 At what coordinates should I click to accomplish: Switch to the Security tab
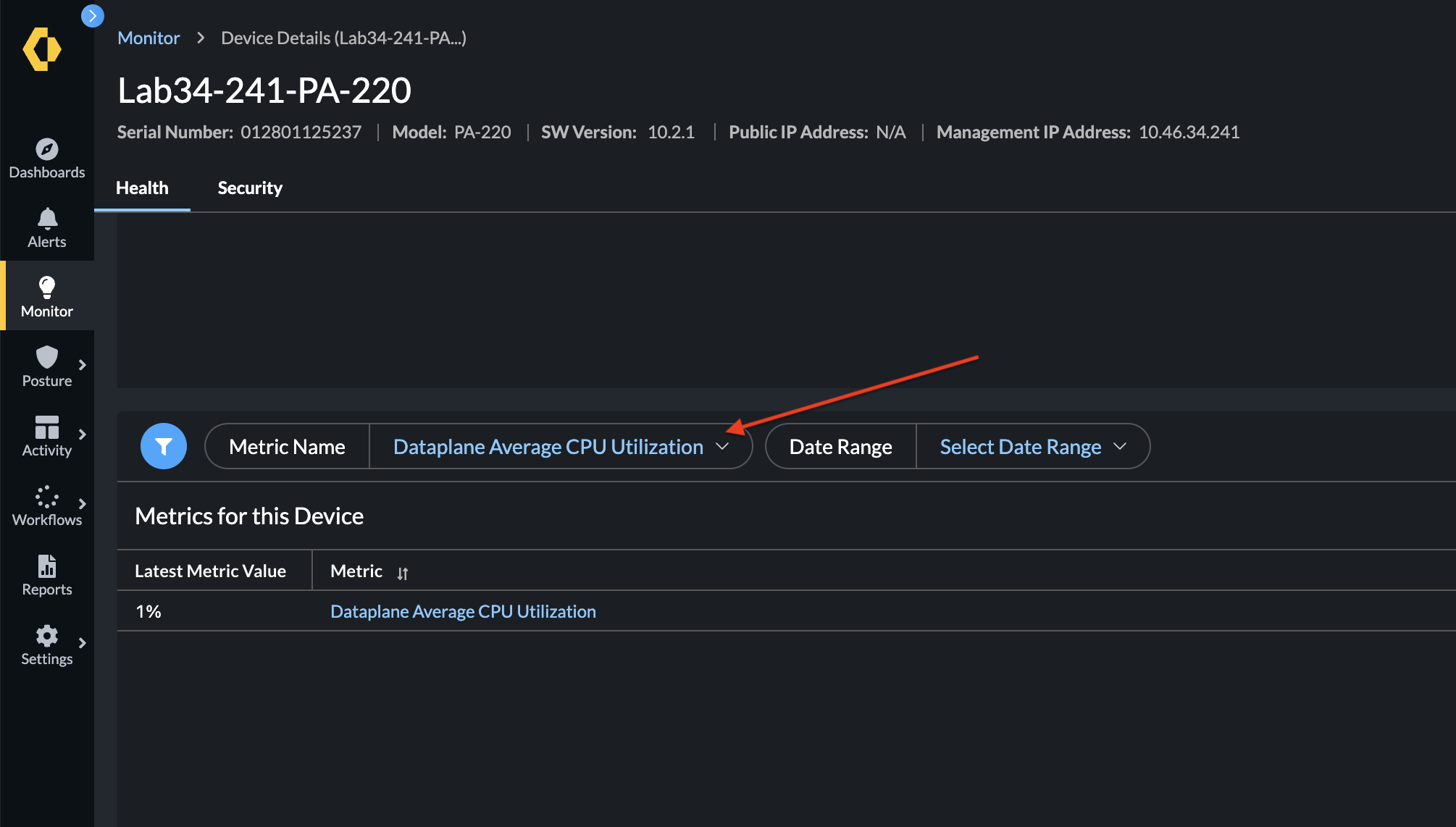point(250,188)
